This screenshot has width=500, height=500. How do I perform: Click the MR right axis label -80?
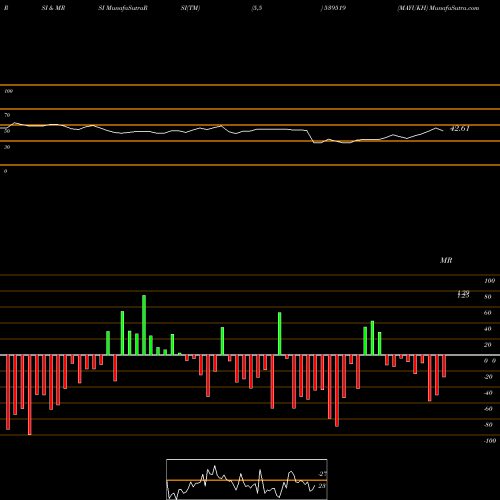[x=488, y=425]
